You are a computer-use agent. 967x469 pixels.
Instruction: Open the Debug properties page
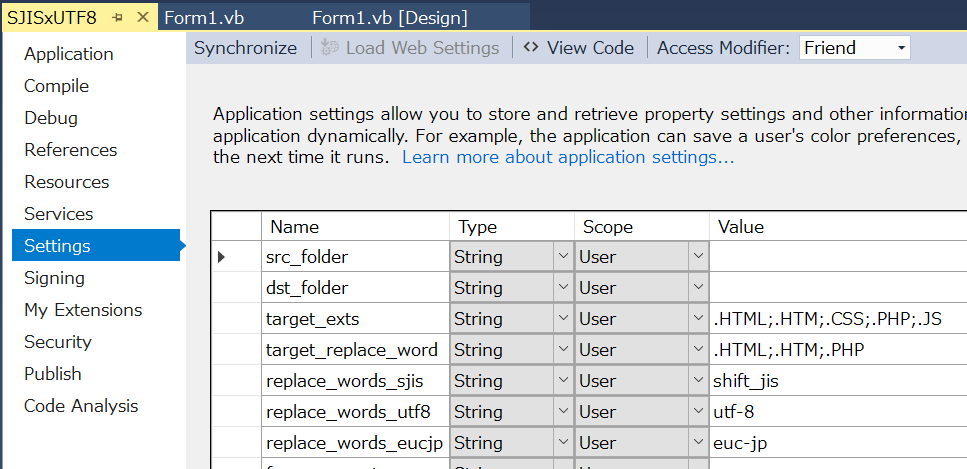pyautogui.click(x=51, y=118)
